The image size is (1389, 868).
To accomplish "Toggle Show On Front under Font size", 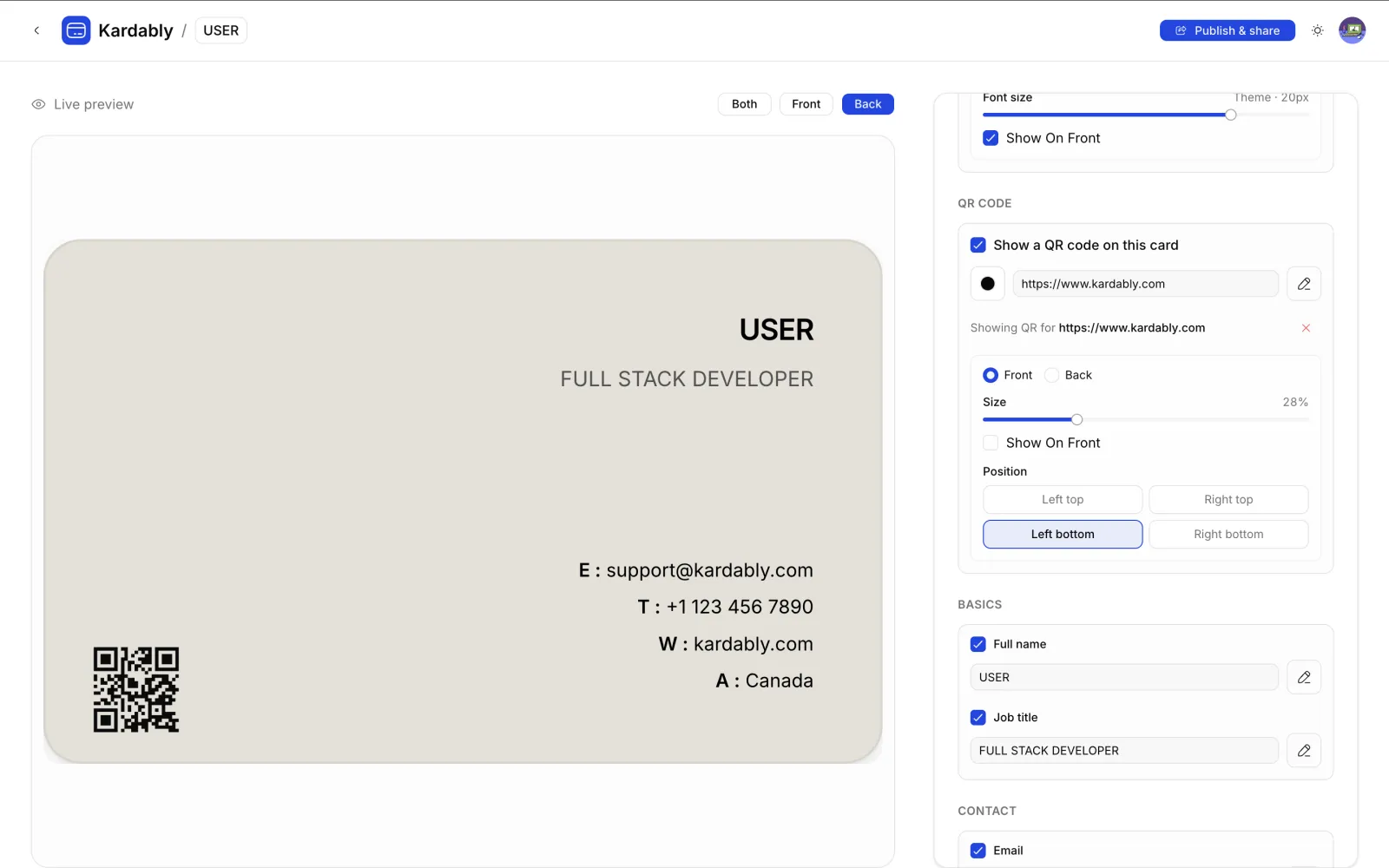I will [x=991, y=138].
